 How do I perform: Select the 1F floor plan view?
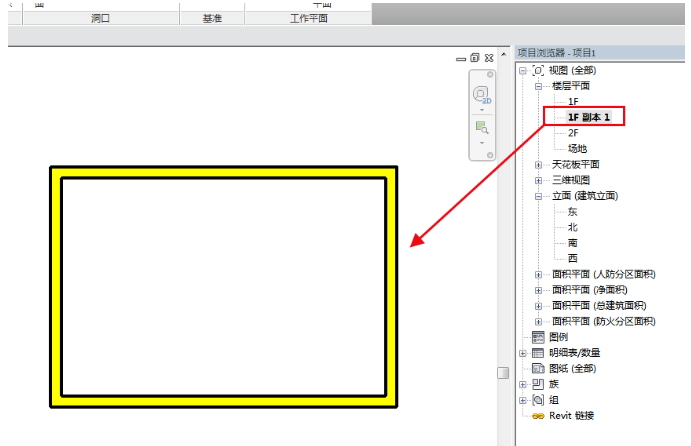[x=573, y=102]
